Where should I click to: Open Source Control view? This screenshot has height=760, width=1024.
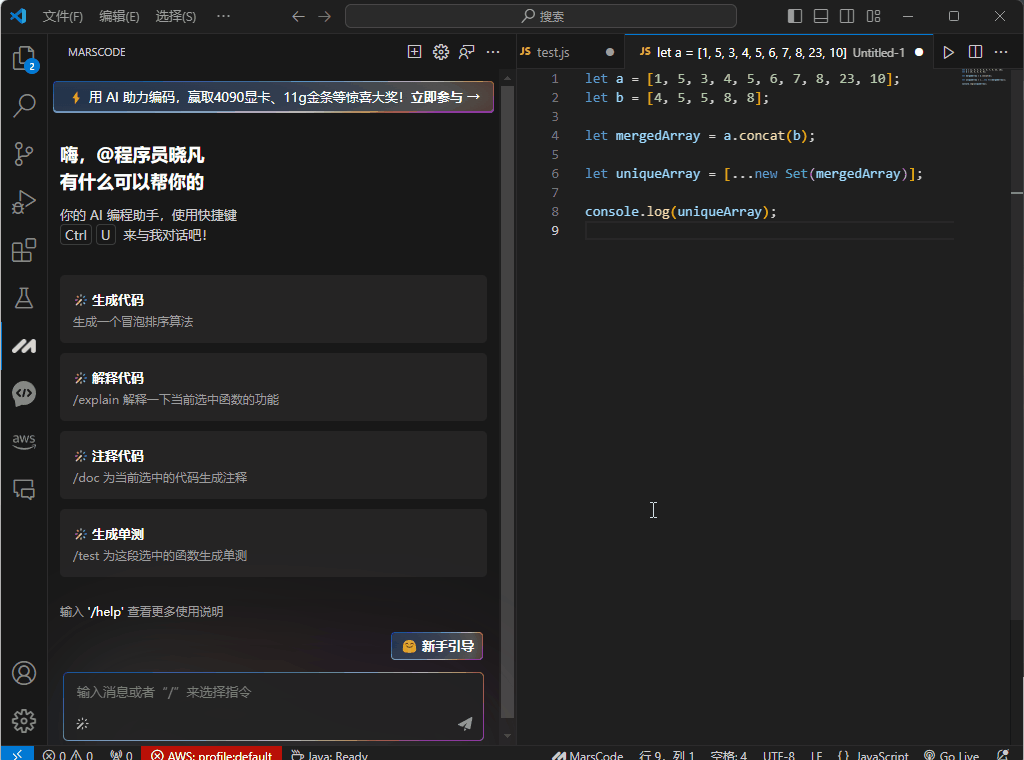pos(24,153)
